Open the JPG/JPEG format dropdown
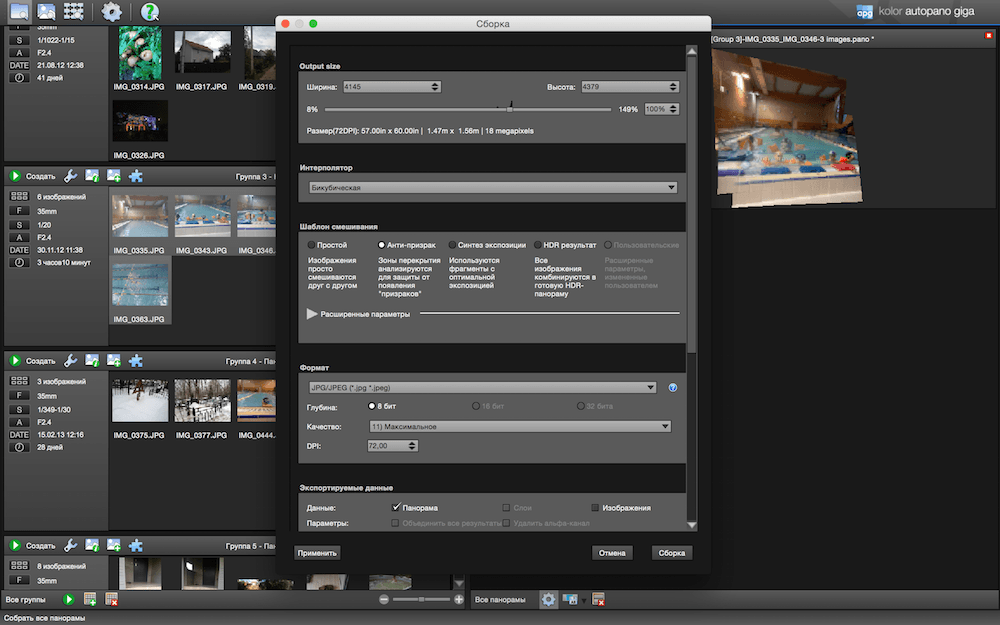This screenshot has height=625, width=1000. point(482,388)
